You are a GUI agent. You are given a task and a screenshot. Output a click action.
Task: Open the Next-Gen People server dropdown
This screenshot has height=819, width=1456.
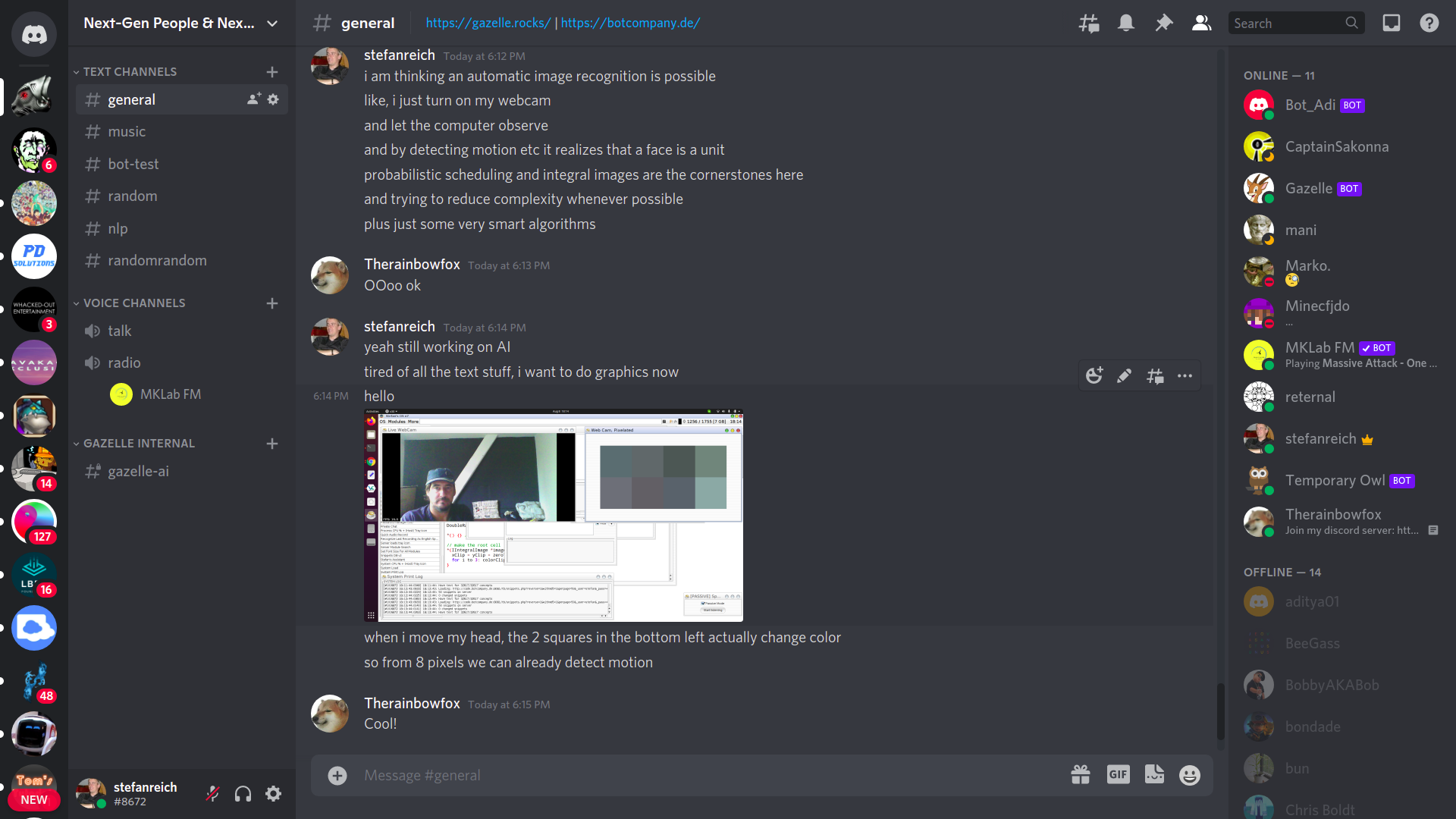click(182, 23)
